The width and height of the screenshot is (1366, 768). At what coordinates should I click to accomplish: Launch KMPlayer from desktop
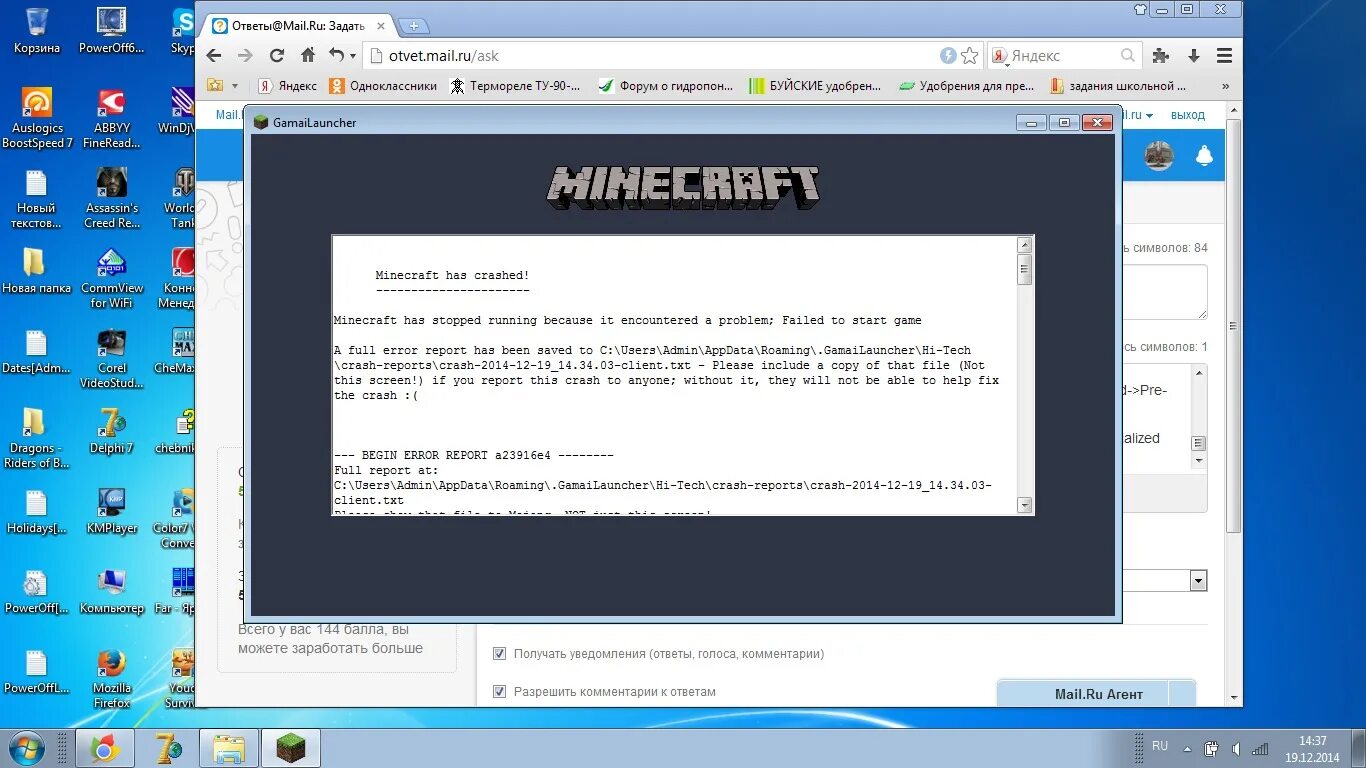112,511
